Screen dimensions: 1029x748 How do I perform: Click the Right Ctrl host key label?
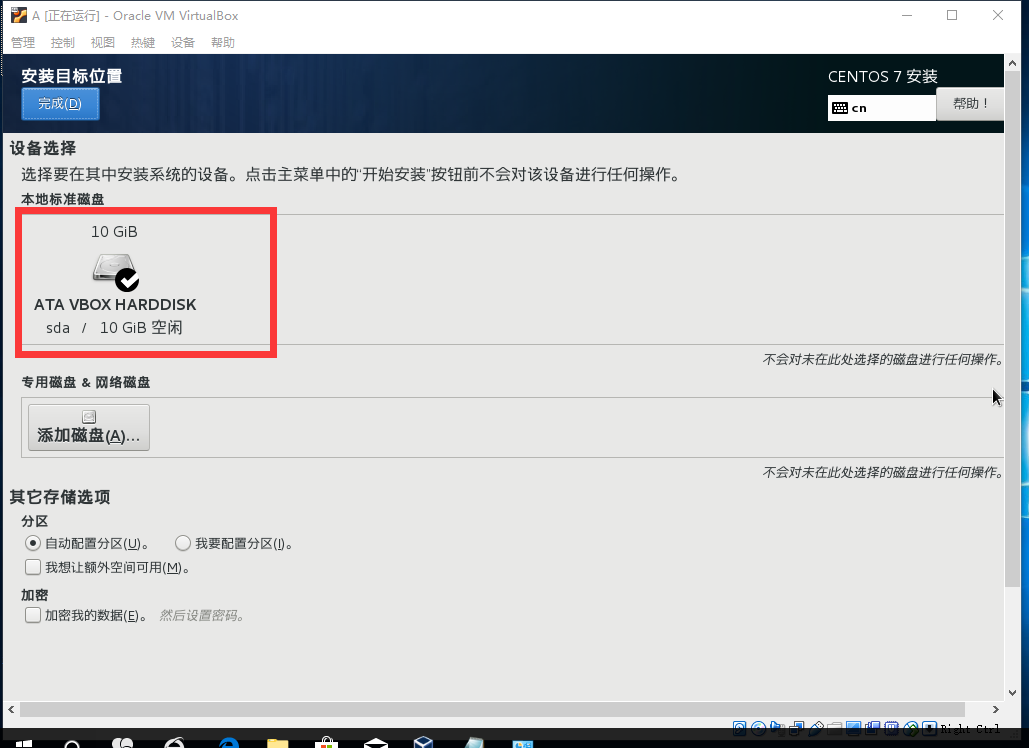pyautogui.click(x=970, y=729)
